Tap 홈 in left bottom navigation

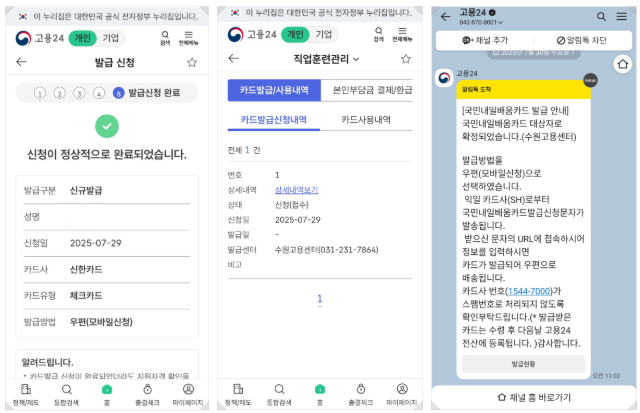tap(107, 394)
